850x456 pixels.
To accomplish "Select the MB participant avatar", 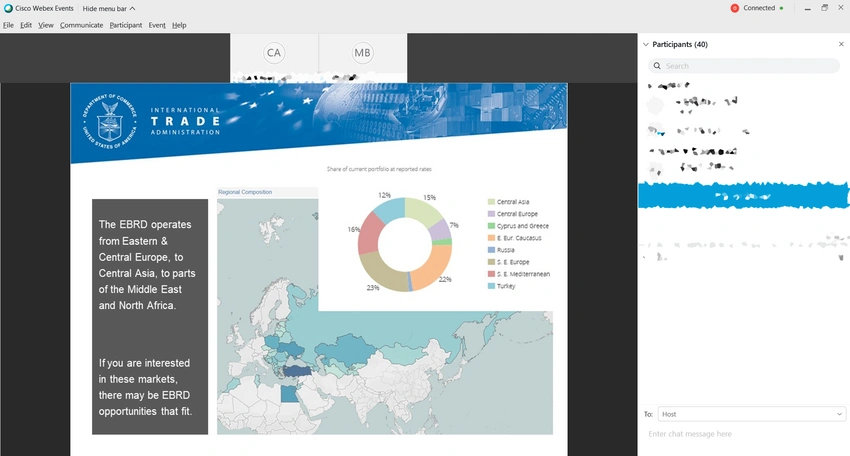I will tap(363, 53).
